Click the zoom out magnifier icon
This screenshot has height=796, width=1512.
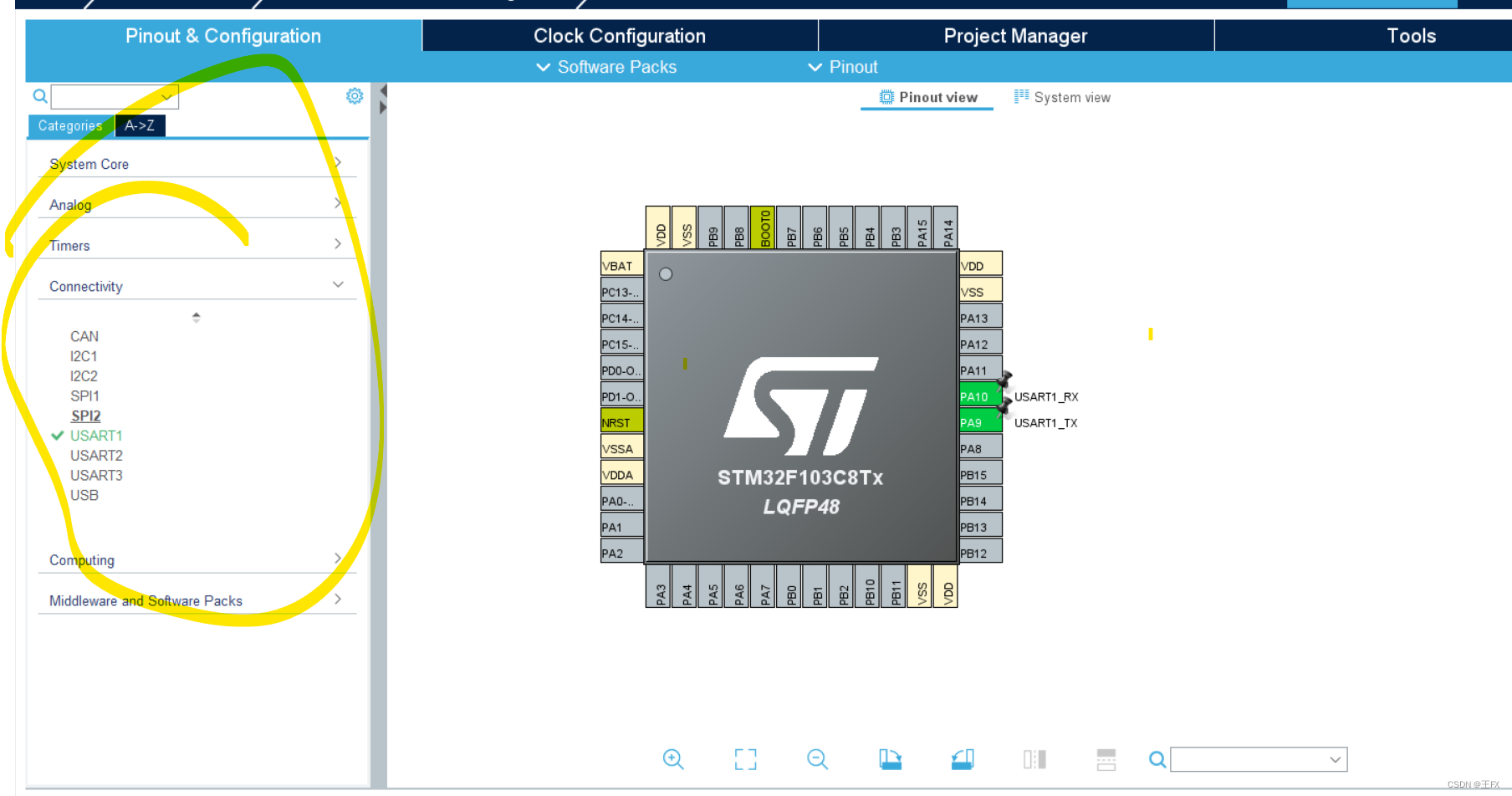tap(817, 759)
